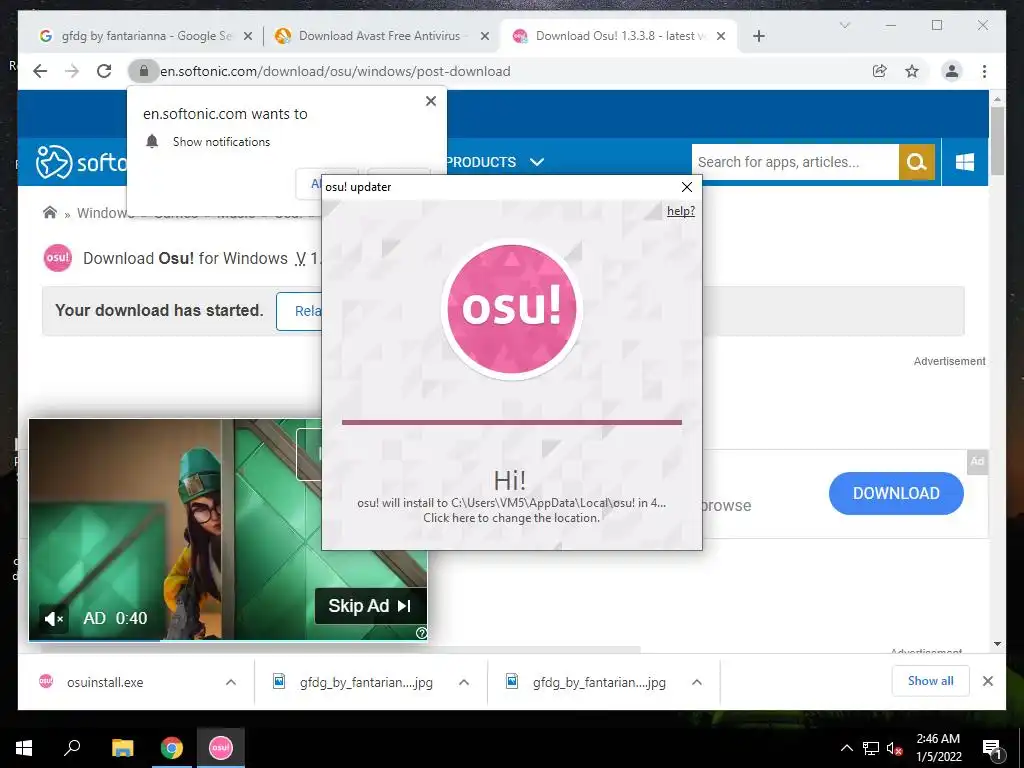Go back to the previous page

pyautogui.click(x=40, y=71)
